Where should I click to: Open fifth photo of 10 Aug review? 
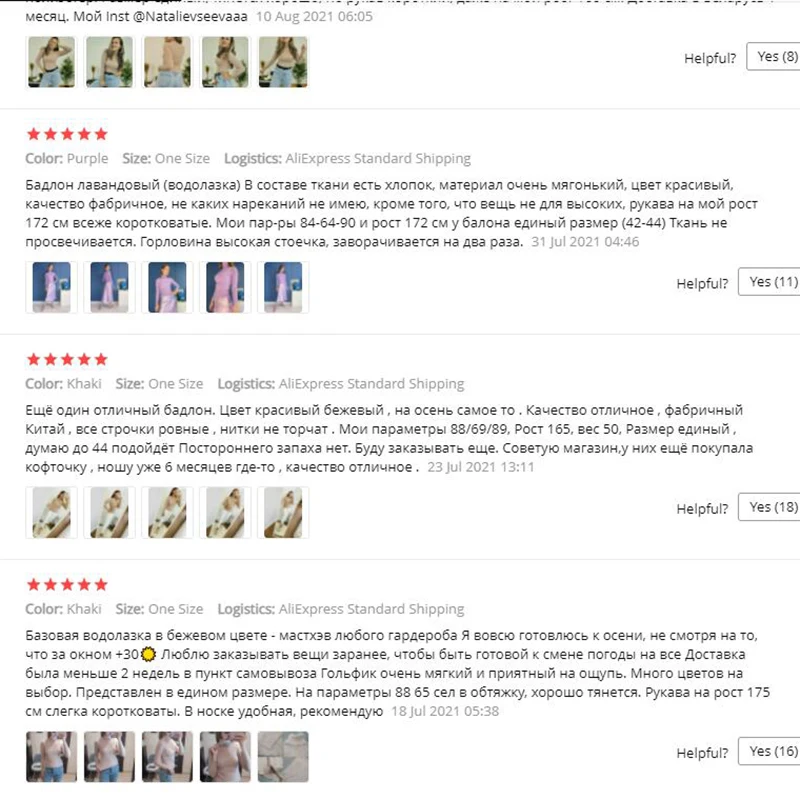pyautogui.click(x=283, y=62)
